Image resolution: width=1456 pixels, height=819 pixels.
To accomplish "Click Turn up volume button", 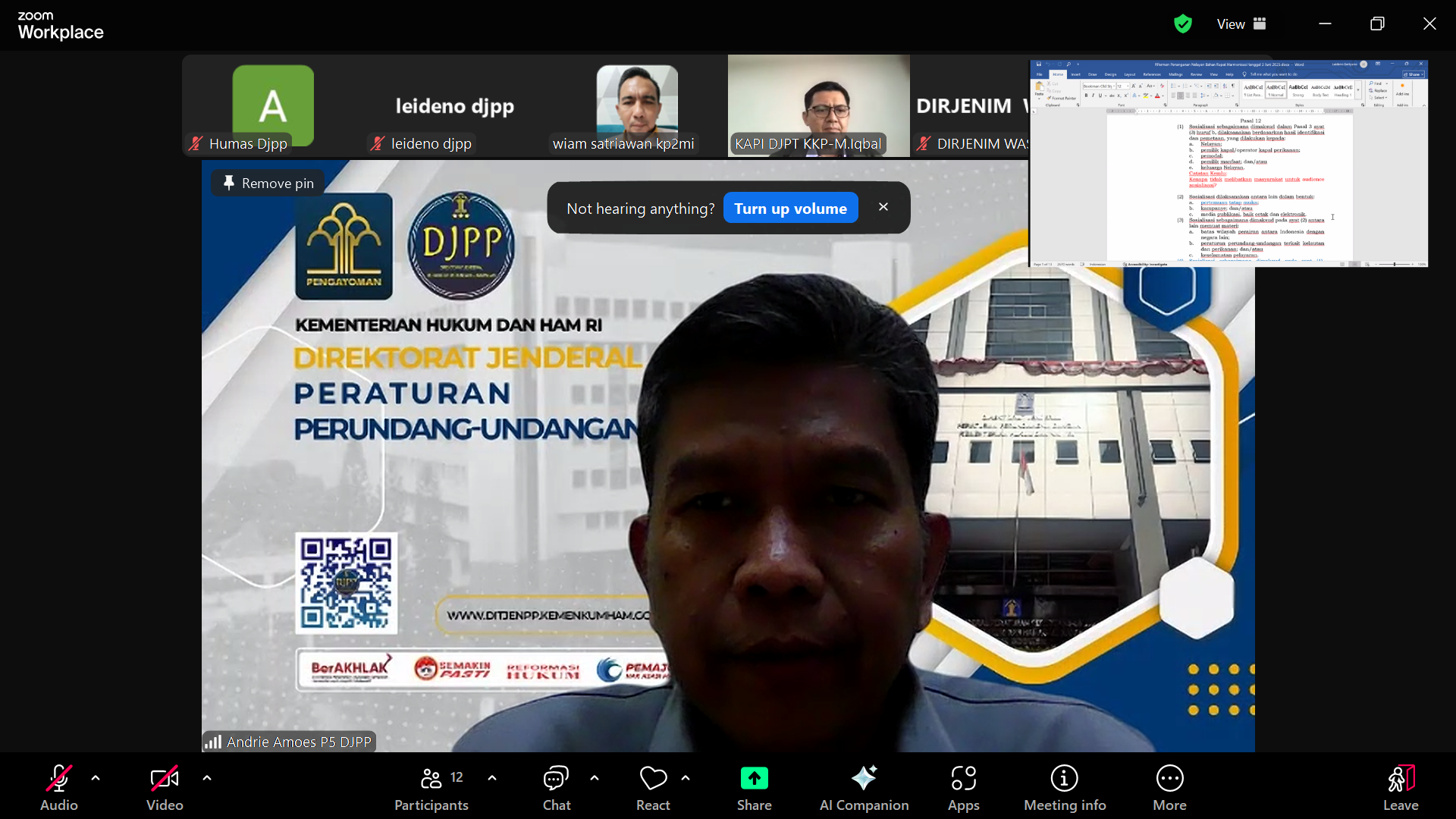I will pyautogui.click(x=791, y=209).
